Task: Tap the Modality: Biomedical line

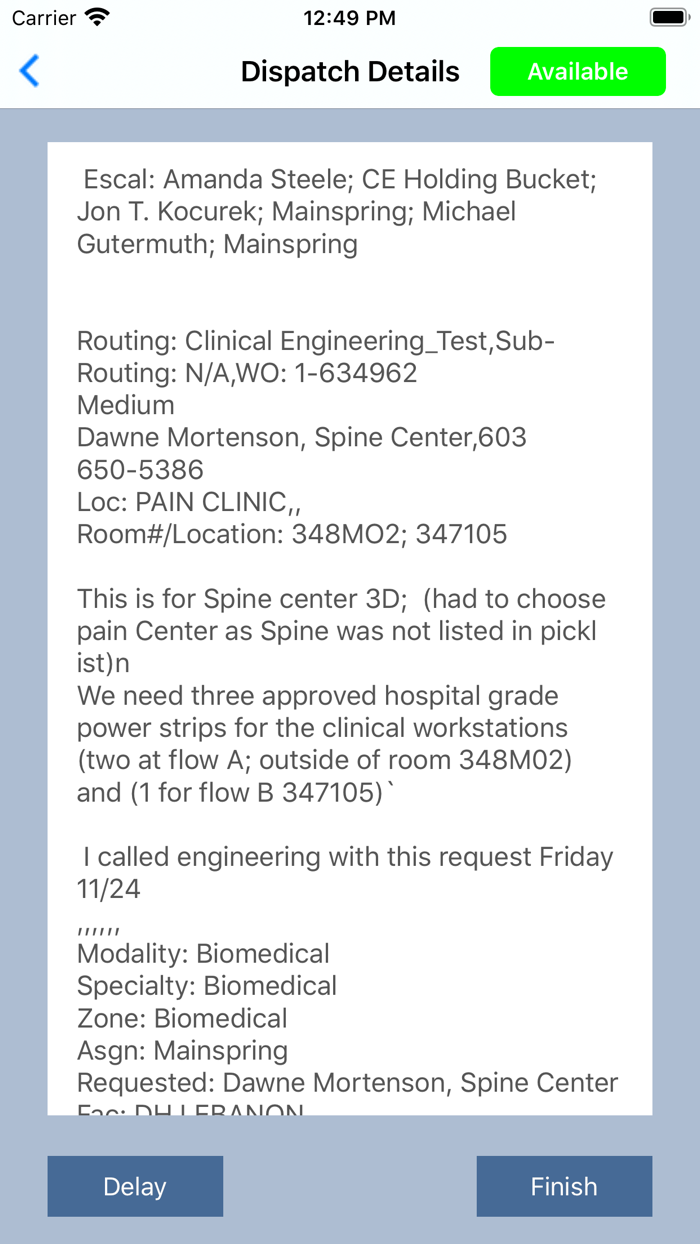Action: click(203, 954)
